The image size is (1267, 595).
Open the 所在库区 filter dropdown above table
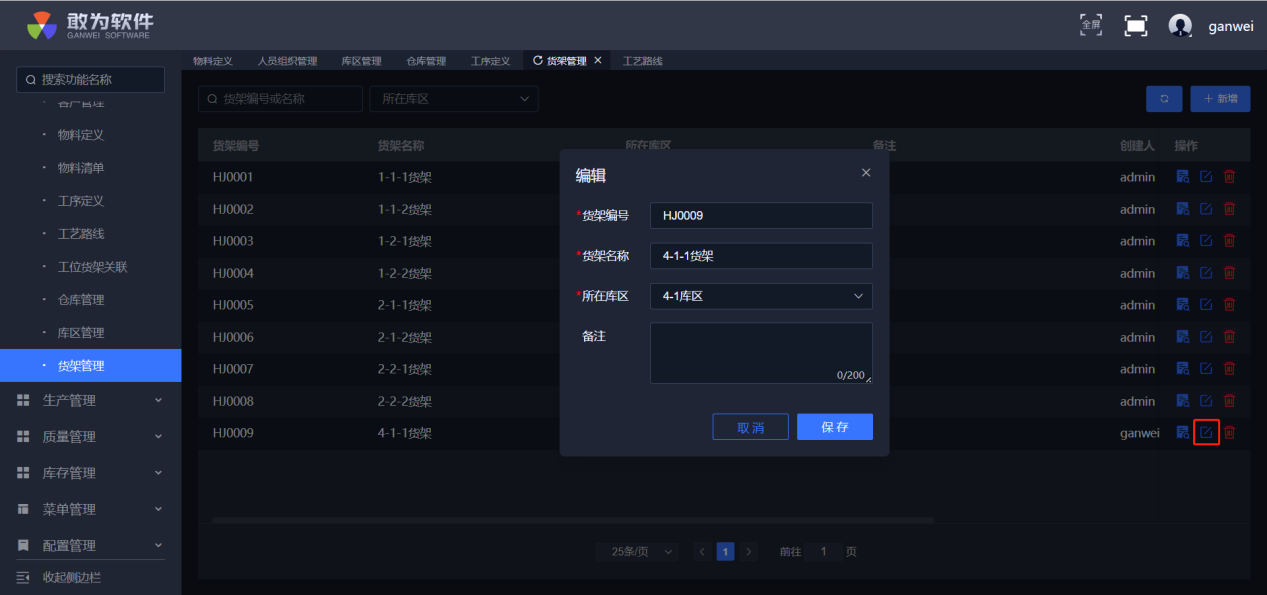(x=454, y=99)
